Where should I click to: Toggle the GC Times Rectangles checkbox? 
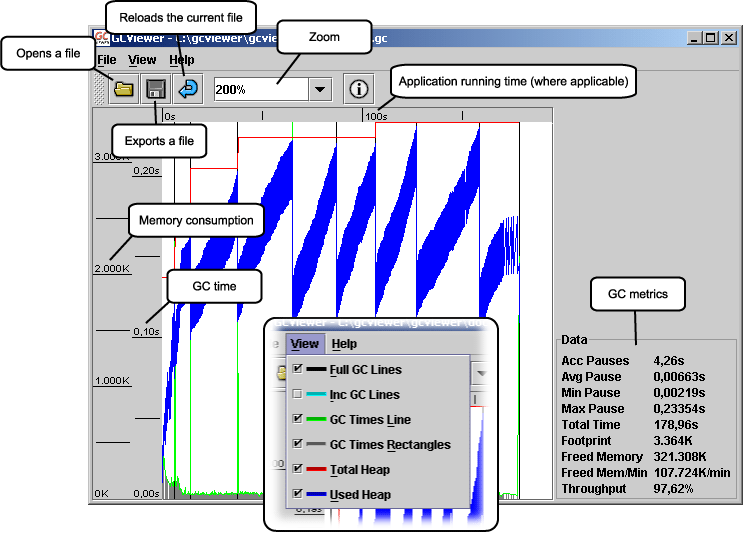(x=298, y=444)
